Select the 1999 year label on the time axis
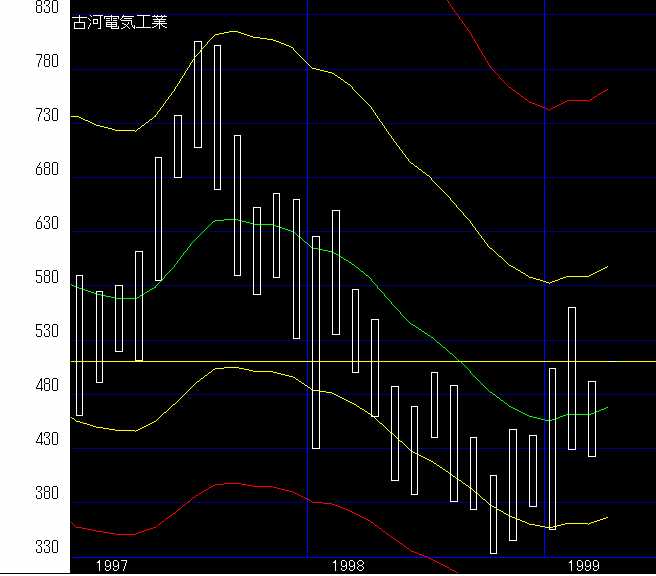656x576 pixels. pos(585,565)
